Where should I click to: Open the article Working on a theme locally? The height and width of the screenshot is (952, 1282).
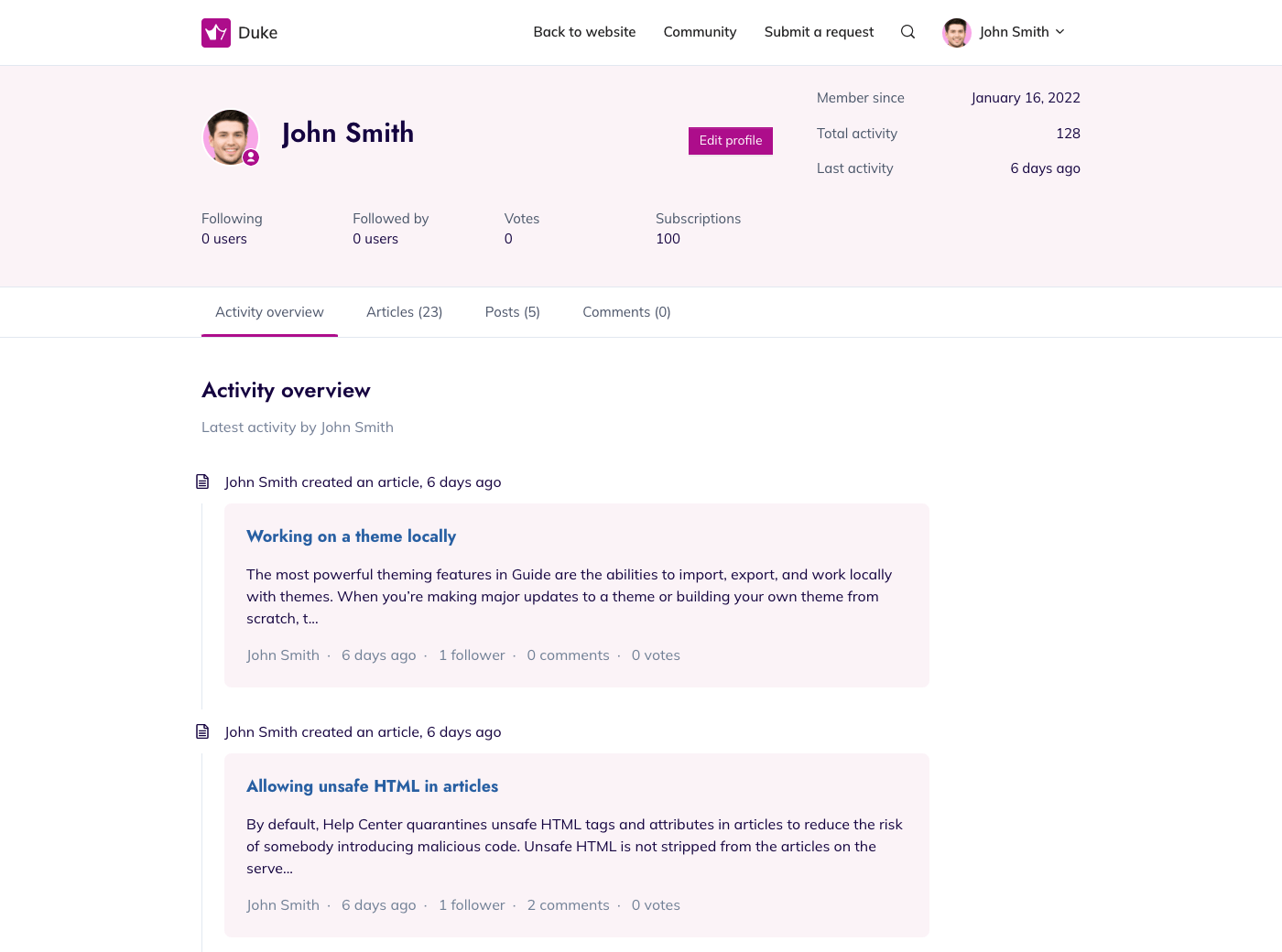(x=351, y=536)
